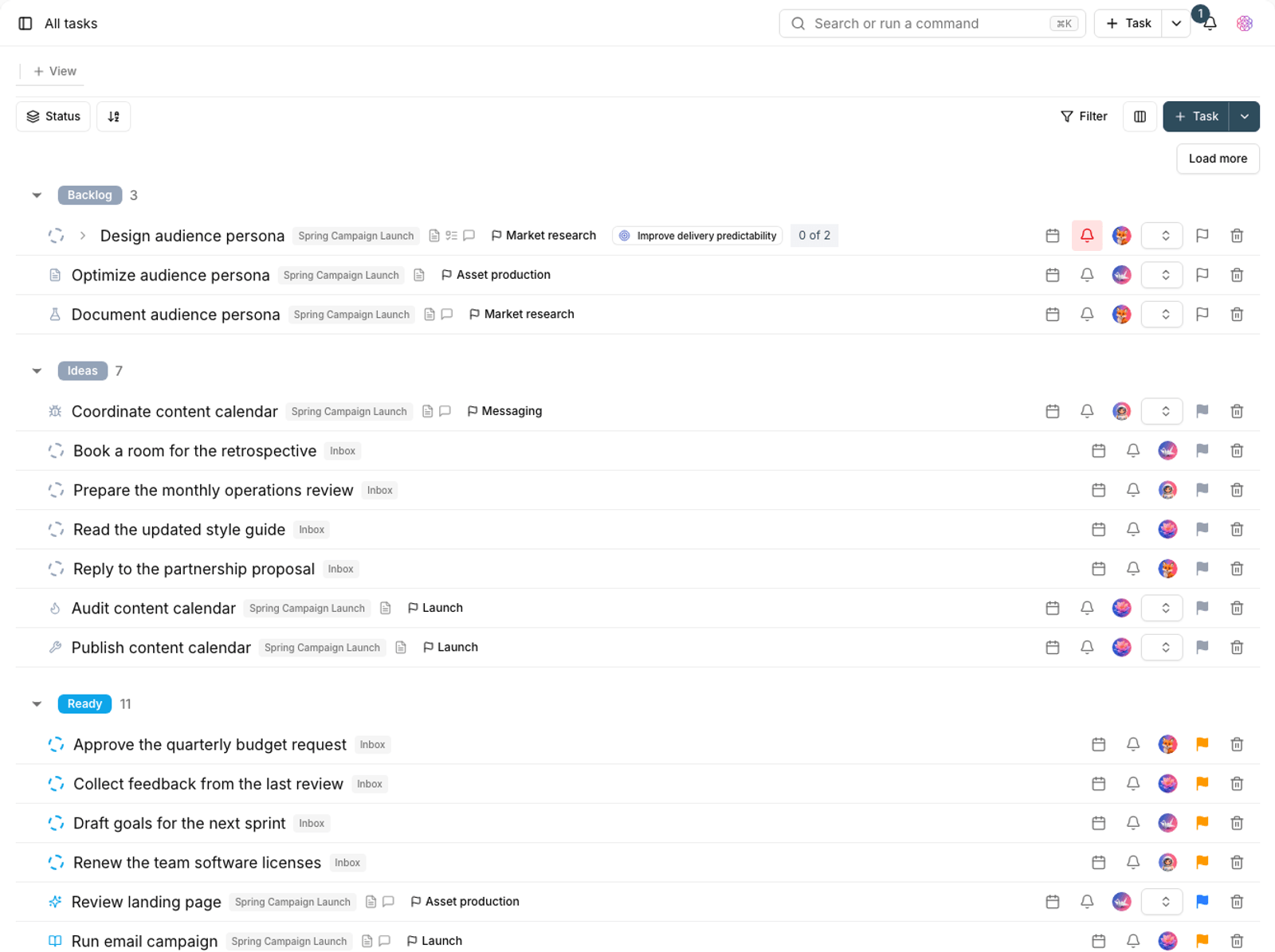
Task: Toggle the sidebar panel icon
Action: pyautogui.click(x=25, y=24)
